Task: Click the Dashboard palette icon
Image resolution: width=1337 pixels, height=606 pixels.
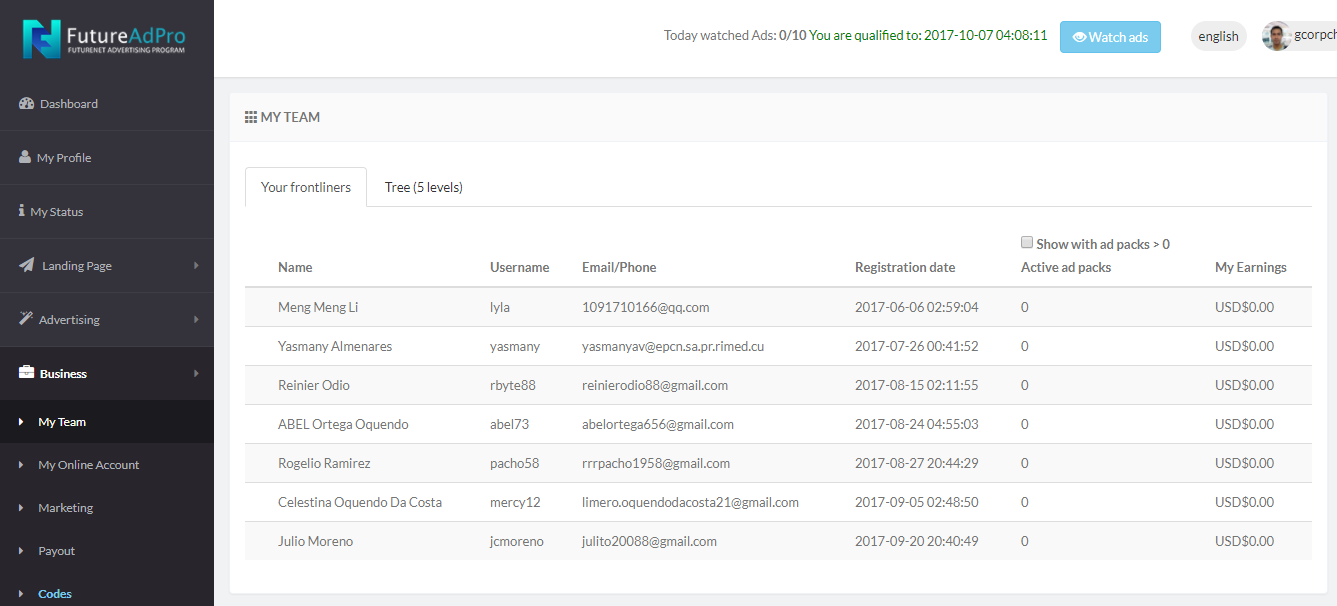Action: click(27, 103)
